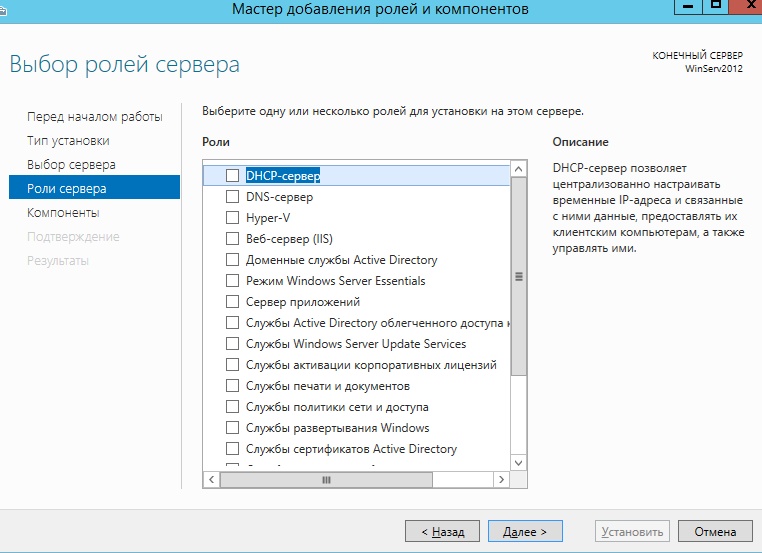Check Службы сертификатов Active Directory checkbox
This screenshot has width=762, height=553.
point(232,449)
